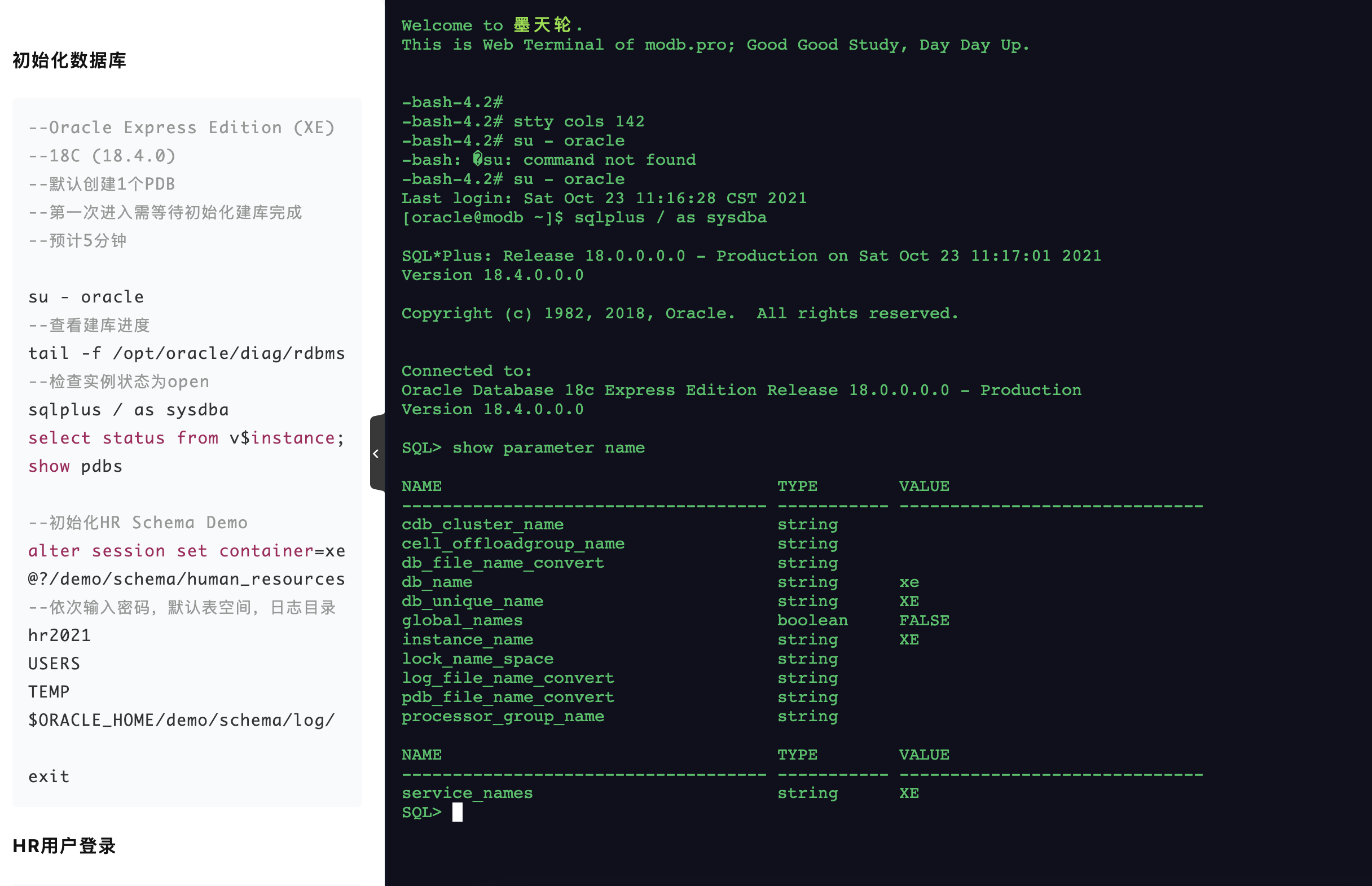Click the hr2021 password line

59,635
